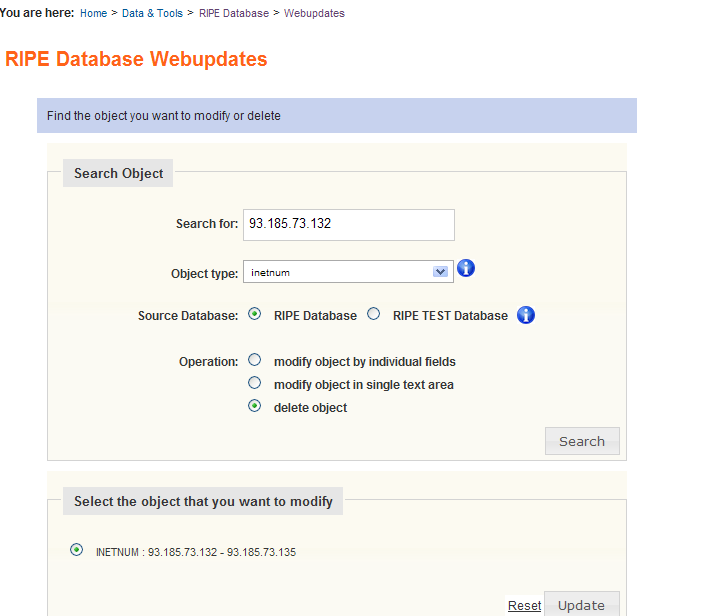Click the Source Database label
This screenshot has height=616, width=715.
click(x=188, y=316)
